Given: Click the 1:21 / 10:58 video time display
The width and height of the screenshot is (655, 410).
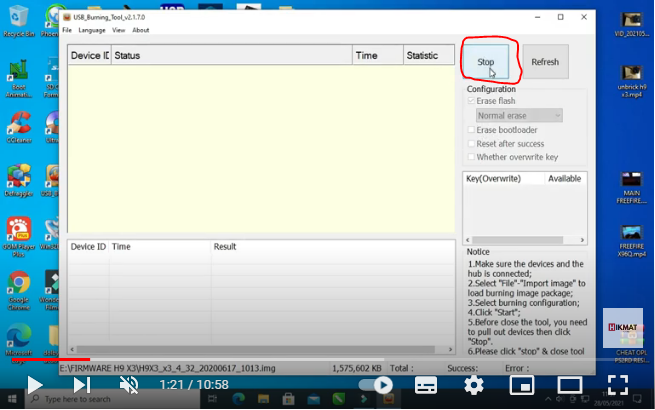Looking at the screenshot, I should pyautogui.click(x=194, y=385).
